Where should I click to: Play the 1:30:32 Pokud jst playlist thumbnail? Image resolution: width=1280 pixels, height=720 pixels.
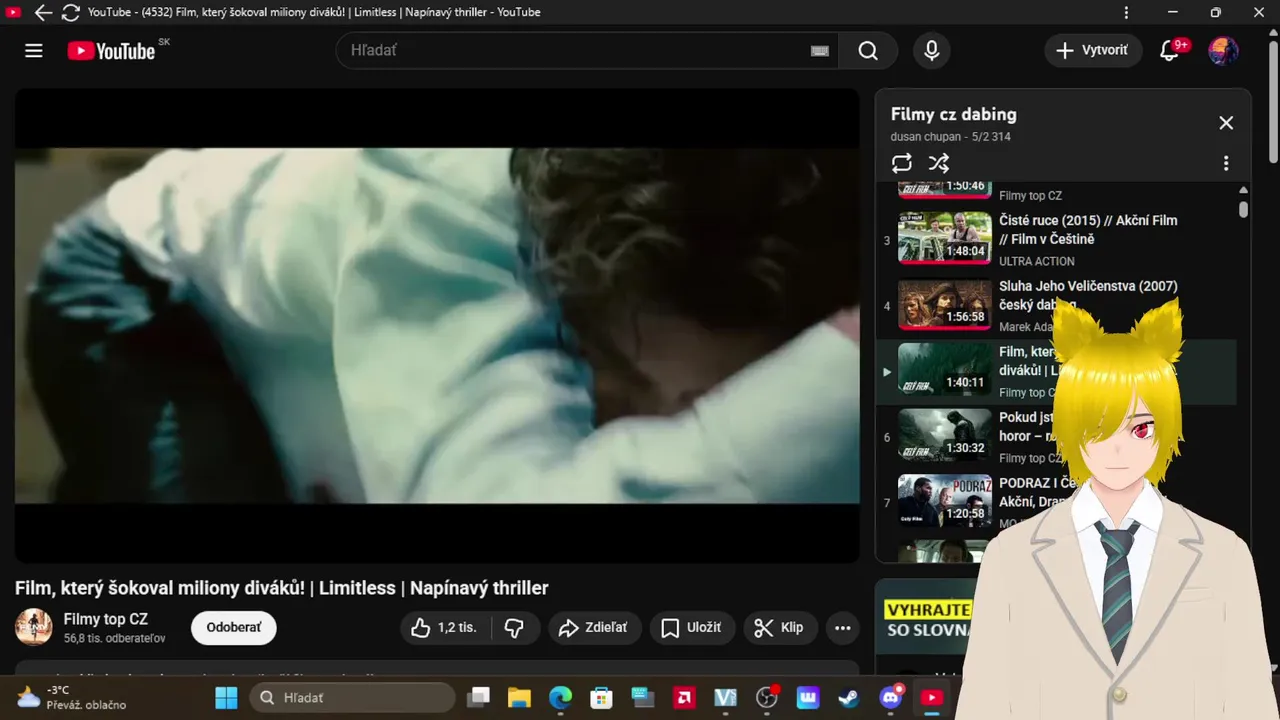(945, 435)
